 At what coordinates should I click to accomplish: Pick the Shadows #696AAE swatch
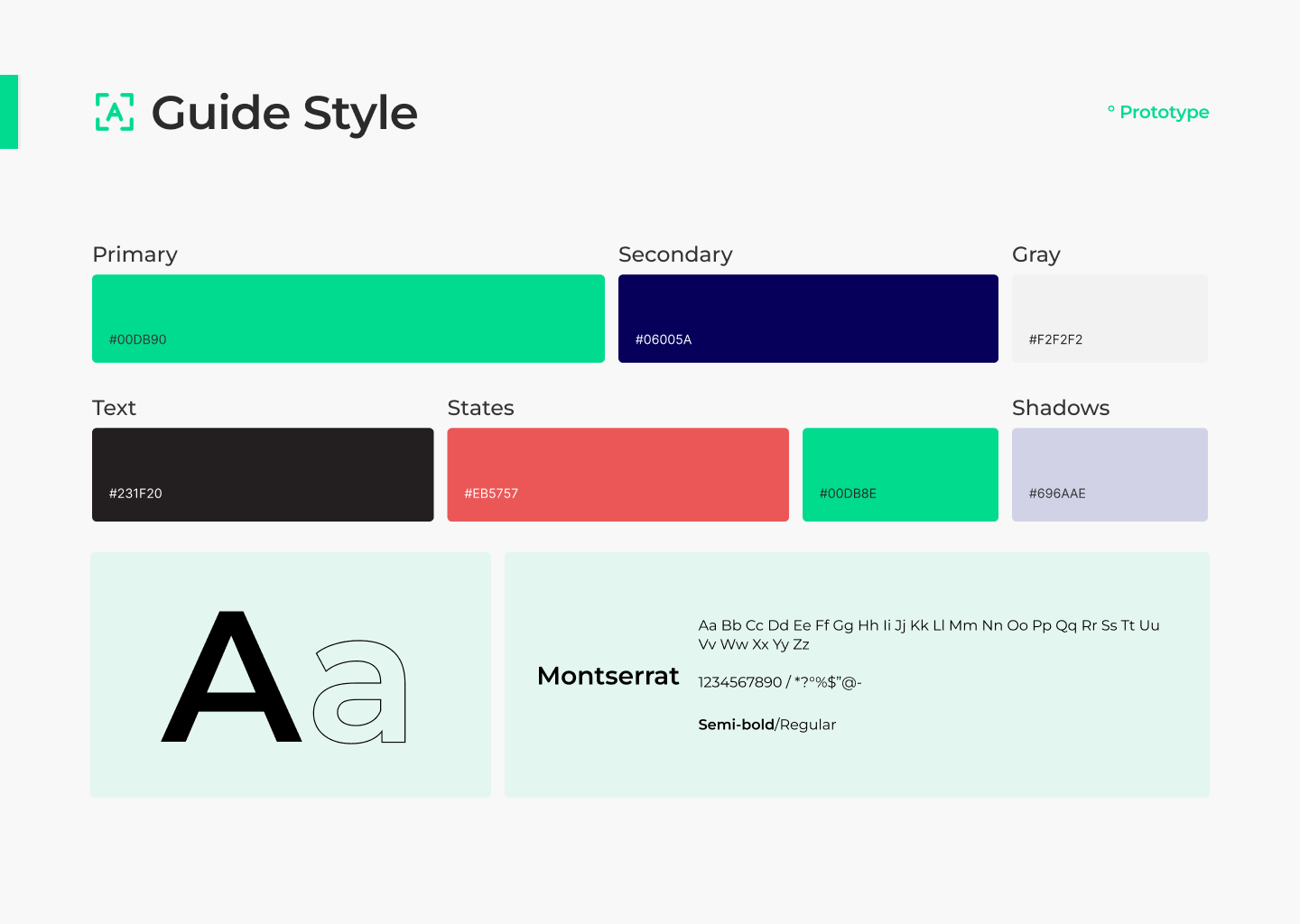pyautogui.click(x=1110, y=474)
